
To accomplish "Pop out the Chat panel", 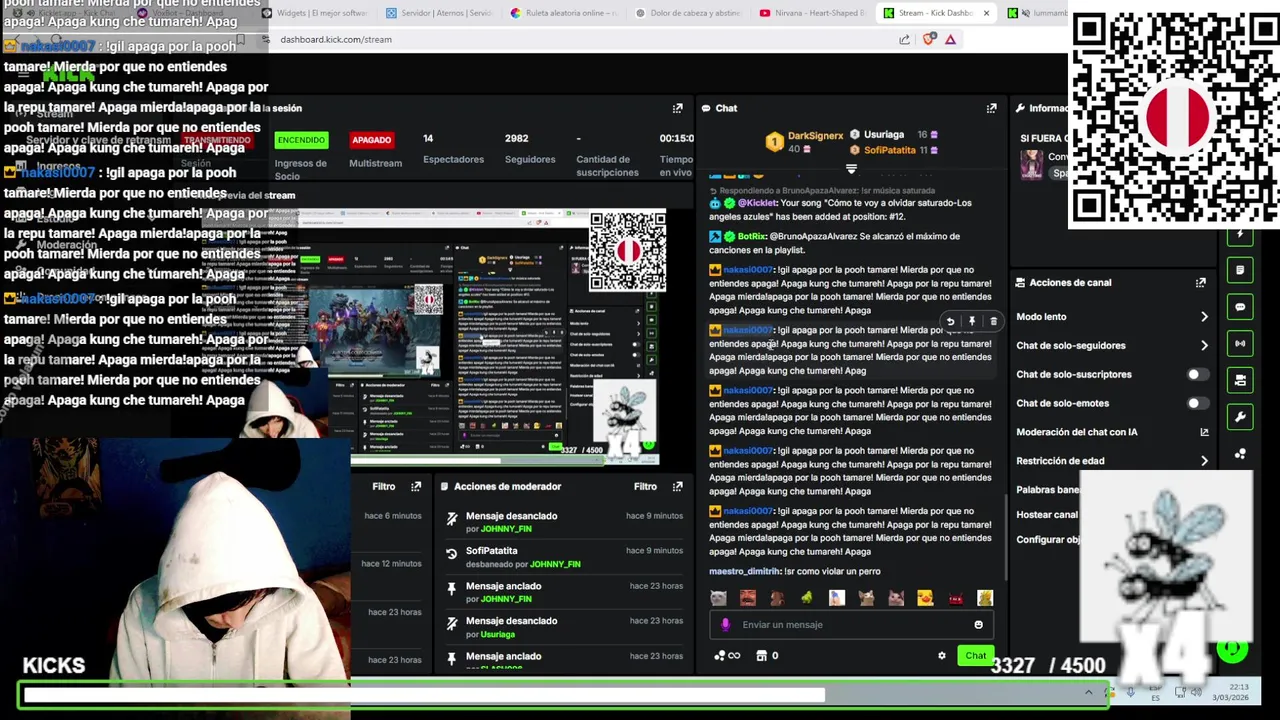I will 991,108.
